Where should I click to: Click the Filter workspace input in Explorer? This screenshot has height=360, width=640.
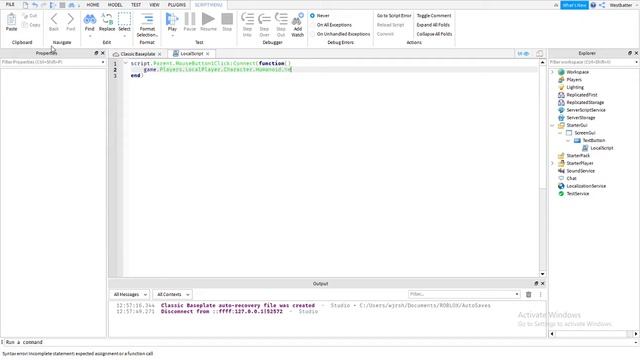(x=593, y=62)
